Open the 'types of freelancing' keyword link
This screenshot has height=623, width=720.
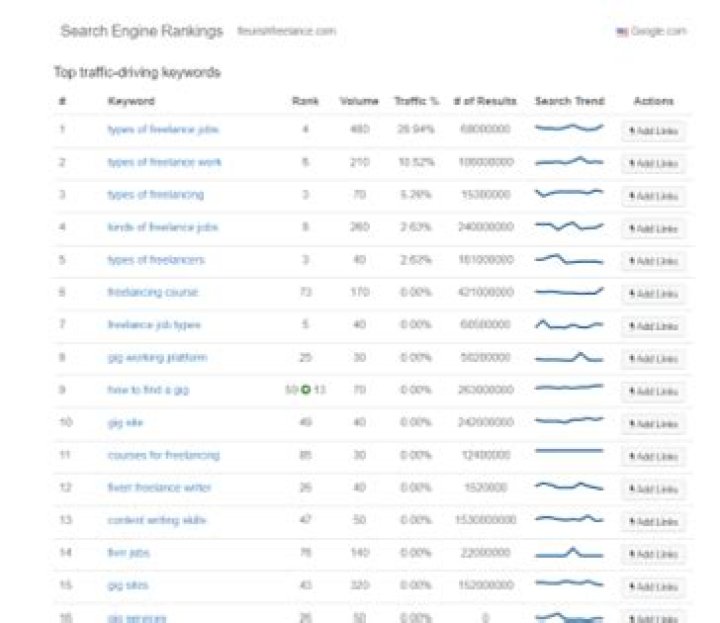pos(155,194)
